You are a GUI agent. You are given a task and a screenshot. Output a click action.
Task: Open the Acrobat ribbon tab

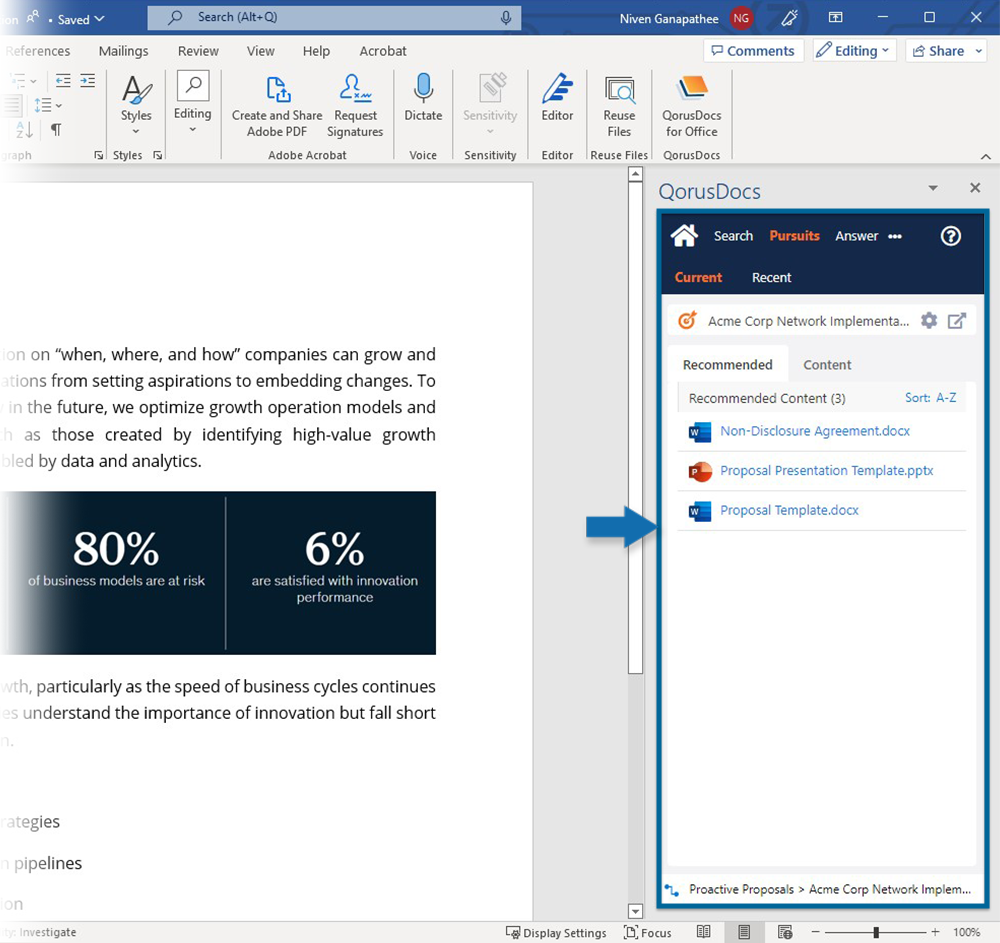coord(383,51)
